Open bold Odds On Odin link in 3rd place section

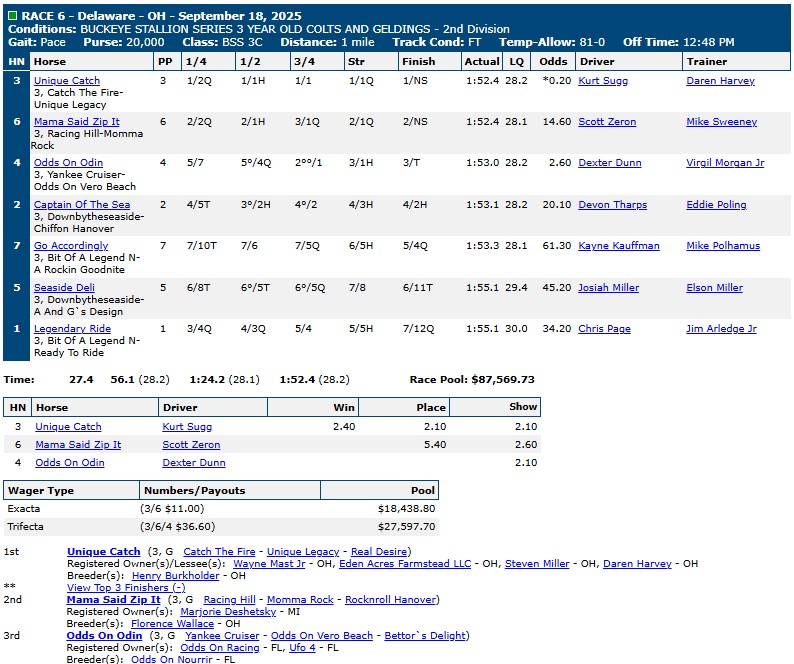point(104,636)
